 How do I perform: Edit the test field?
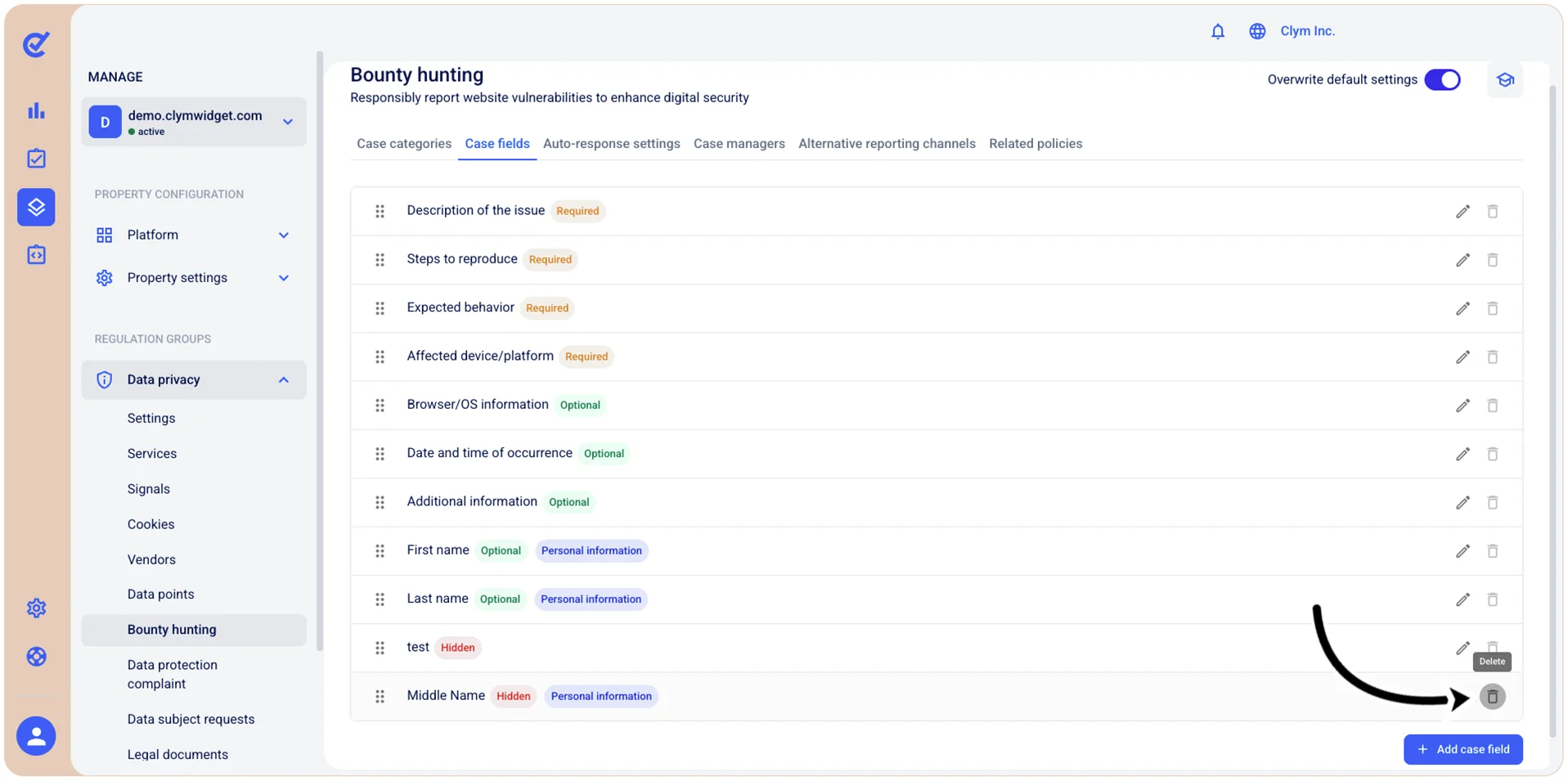click(x=1462, y=648)
